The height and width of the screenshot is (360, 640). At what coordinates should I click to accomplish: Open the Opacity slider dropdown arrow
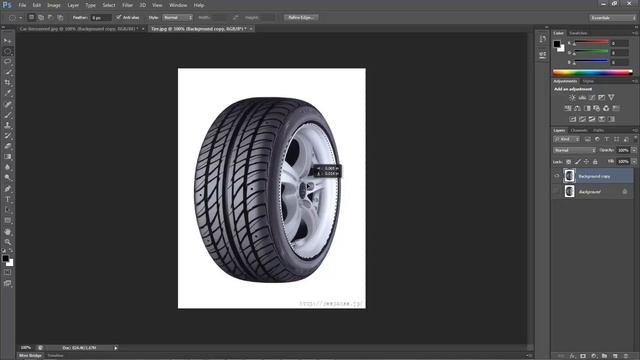634,150
